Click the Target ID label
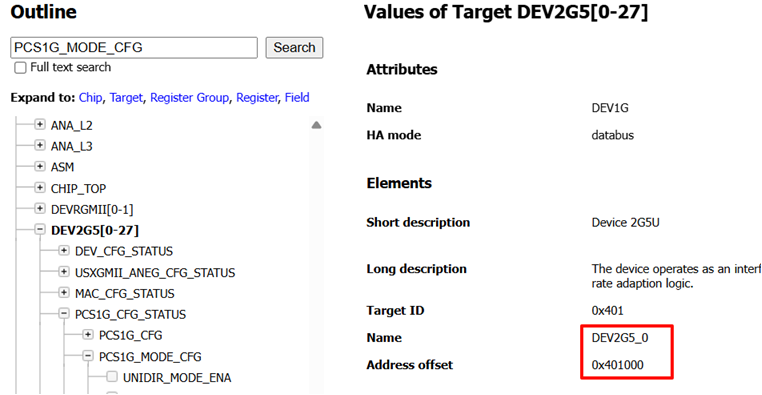 tap(395, 310)
